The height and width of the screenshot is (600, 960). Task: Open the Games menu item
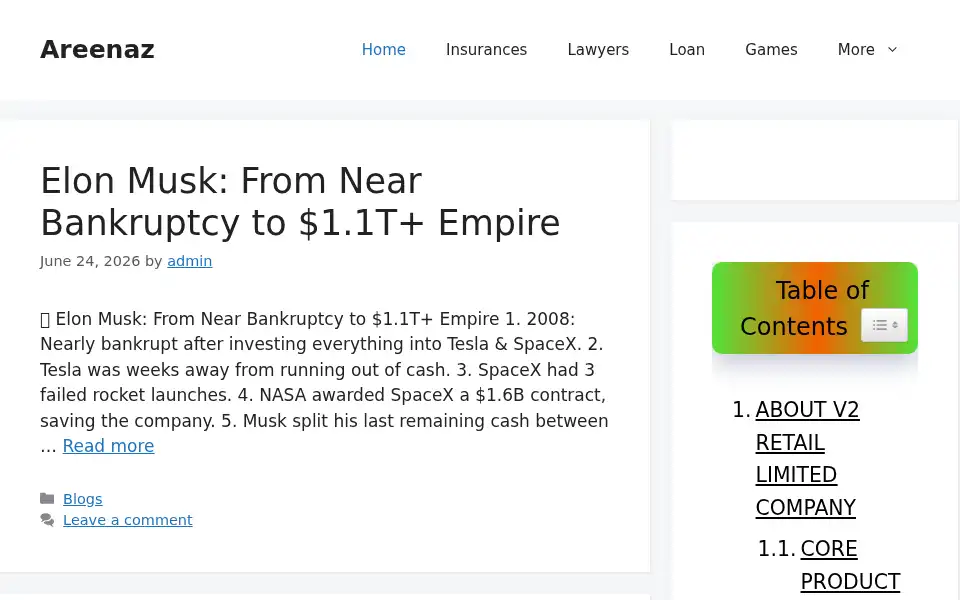[x=771, y=50]
